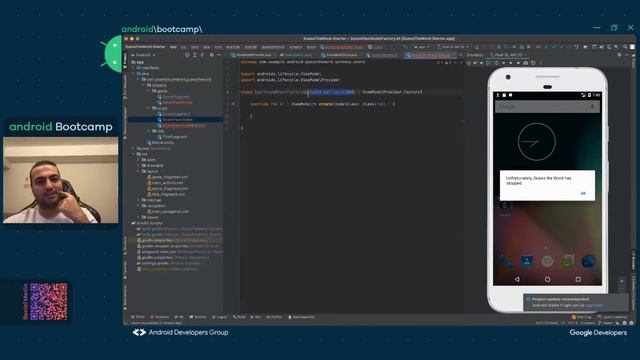
Task: Open the Terminal tool window tab
Action: (x=198, y=317)
